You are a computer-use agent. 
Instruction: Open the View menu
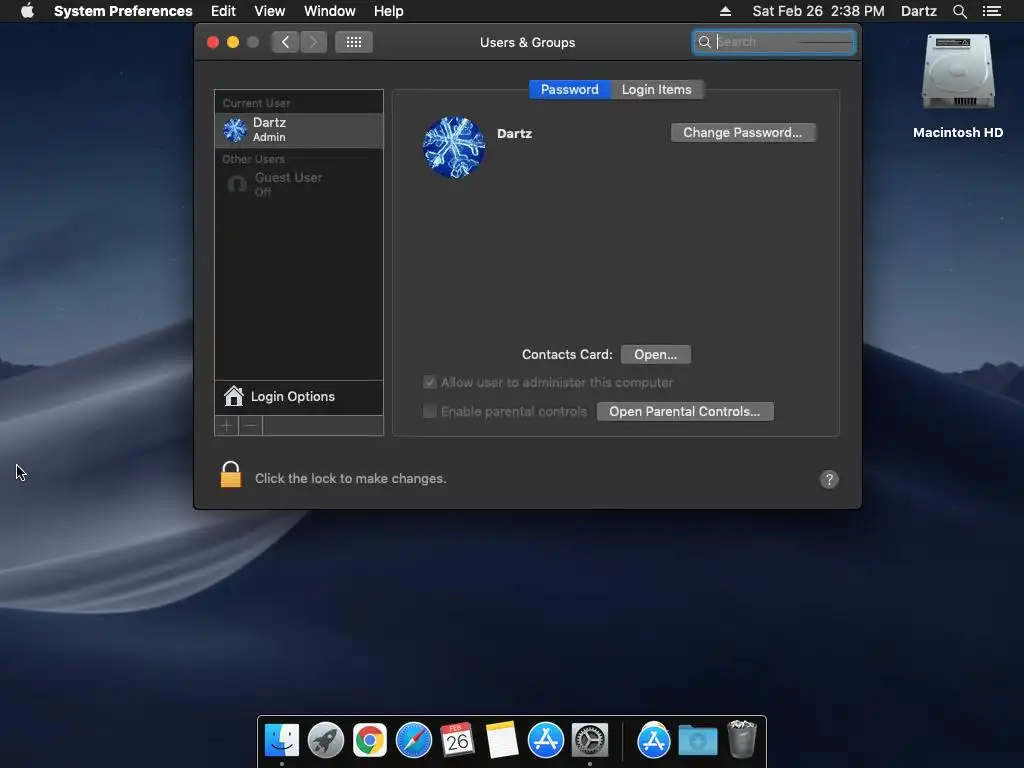click(x=270, y=11)
